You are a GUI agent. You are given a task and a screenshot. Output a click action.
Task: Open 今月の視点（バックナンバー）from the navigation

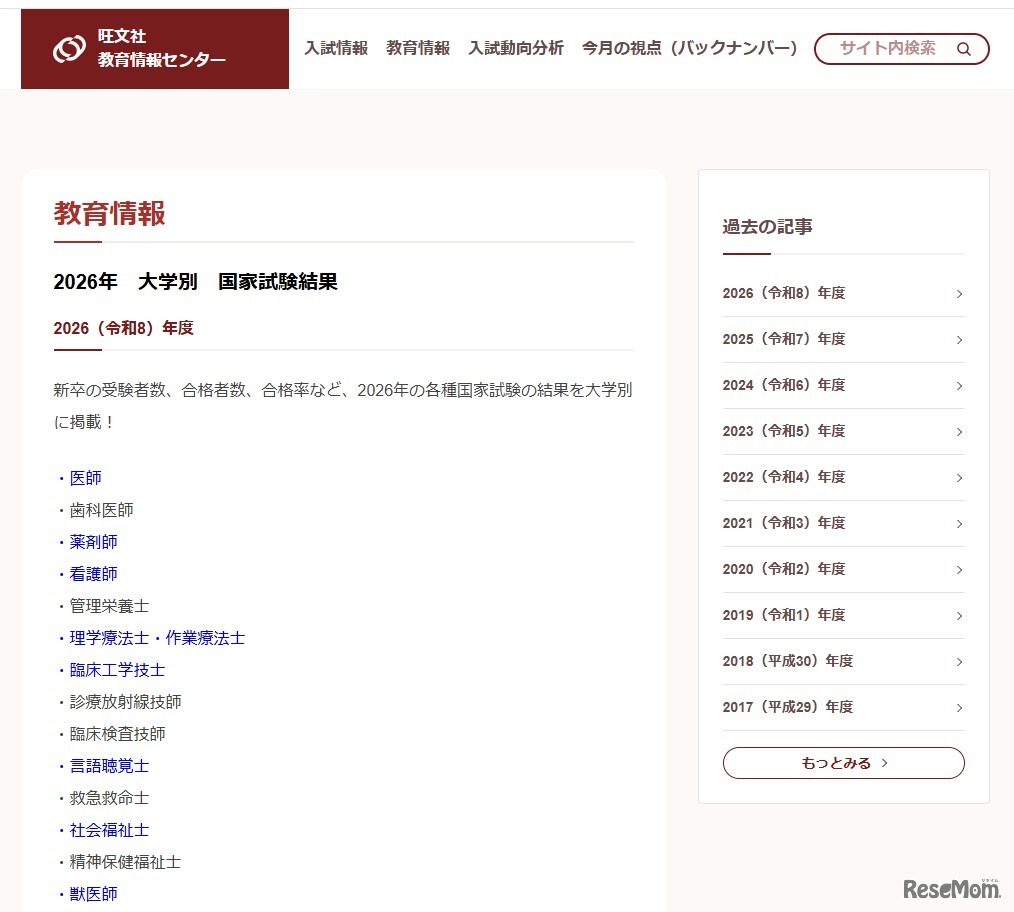tap(690, 47)
